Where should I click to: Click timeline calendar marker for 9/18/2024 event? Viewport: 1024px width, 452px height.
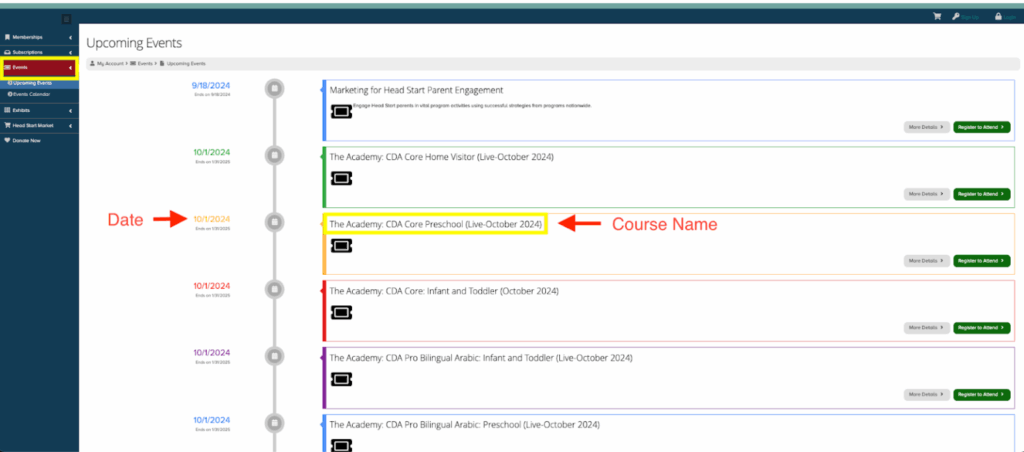pyautogui.click(x=274, y=89)
